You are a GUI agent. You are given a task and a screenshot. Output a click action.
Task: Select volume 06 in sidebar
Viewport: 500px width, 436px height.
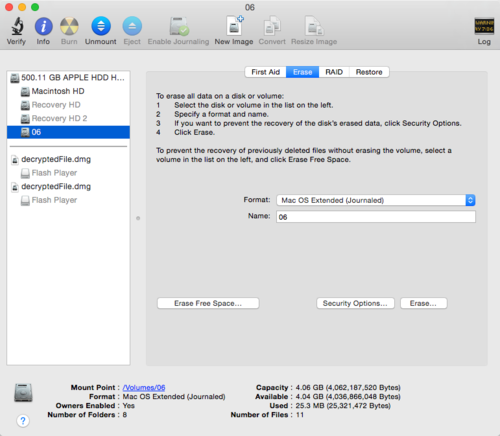tap(68, 132)
